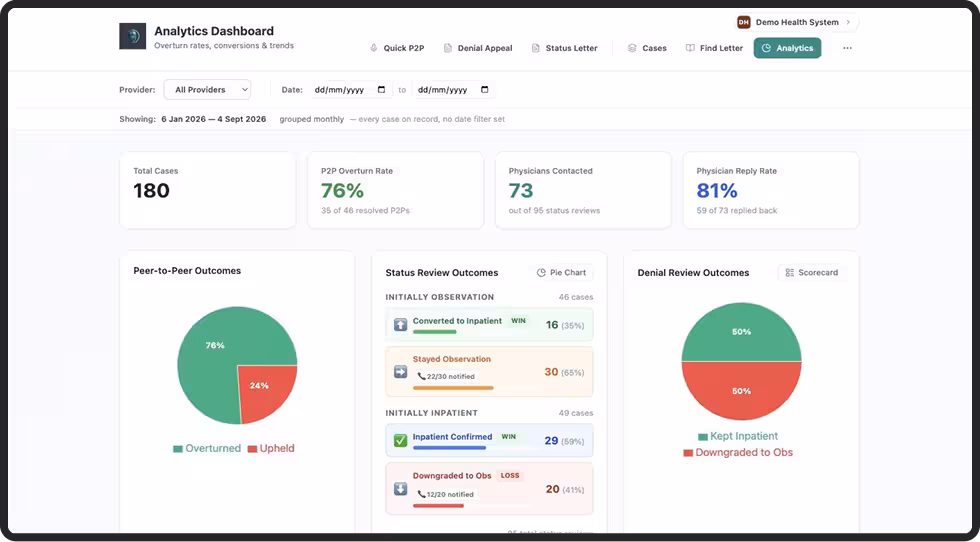Screen dimensions: 980x542
Task: Click the right-arrow icon on Stayed Observation
Action: click(401, 373)
